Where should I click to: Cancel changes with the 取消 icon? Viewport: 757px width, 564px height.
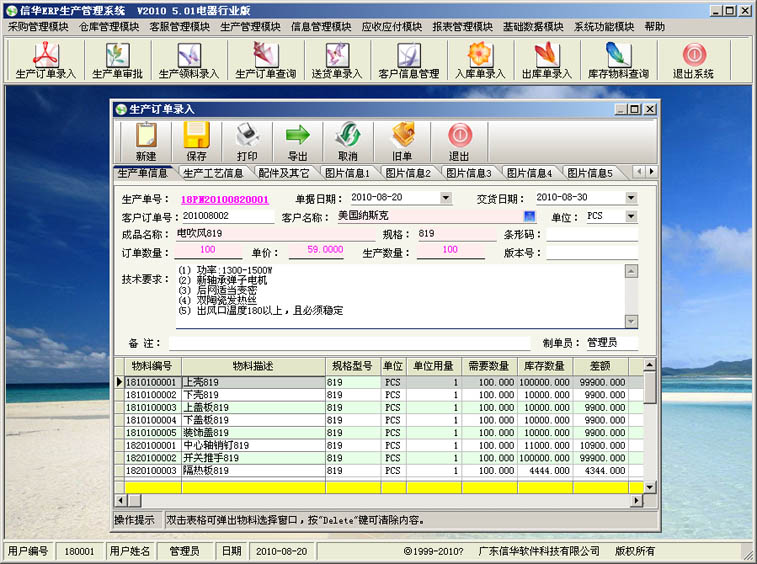coord(347,141)
